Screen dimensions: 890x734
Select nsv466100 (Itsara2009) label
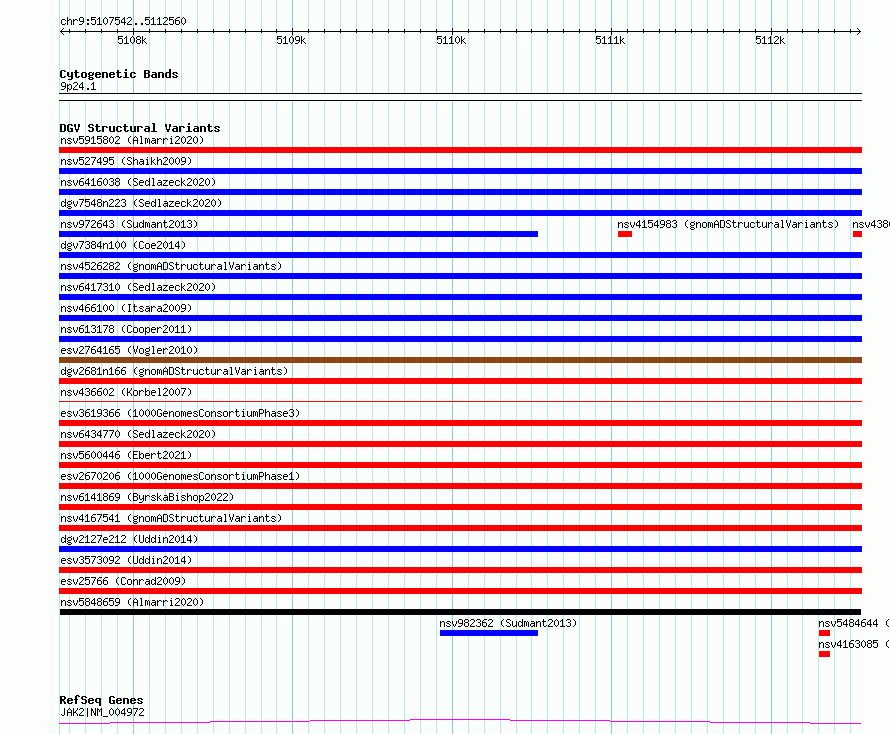126,308
